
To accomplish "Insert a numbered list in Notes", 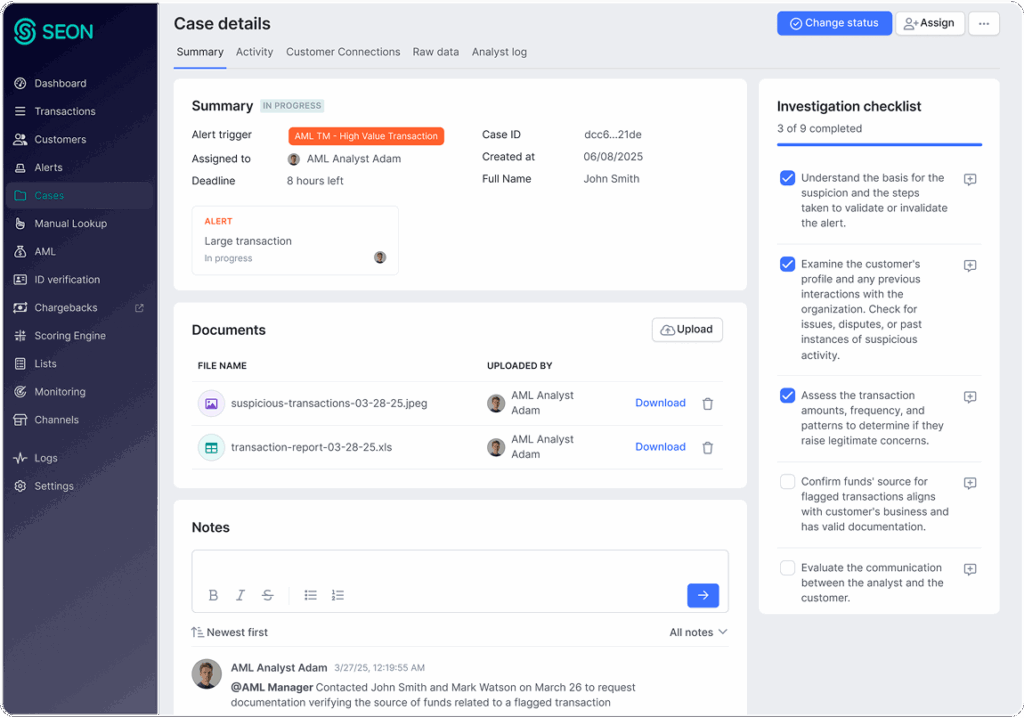I will pyautogui.click(x=338, y=595).
